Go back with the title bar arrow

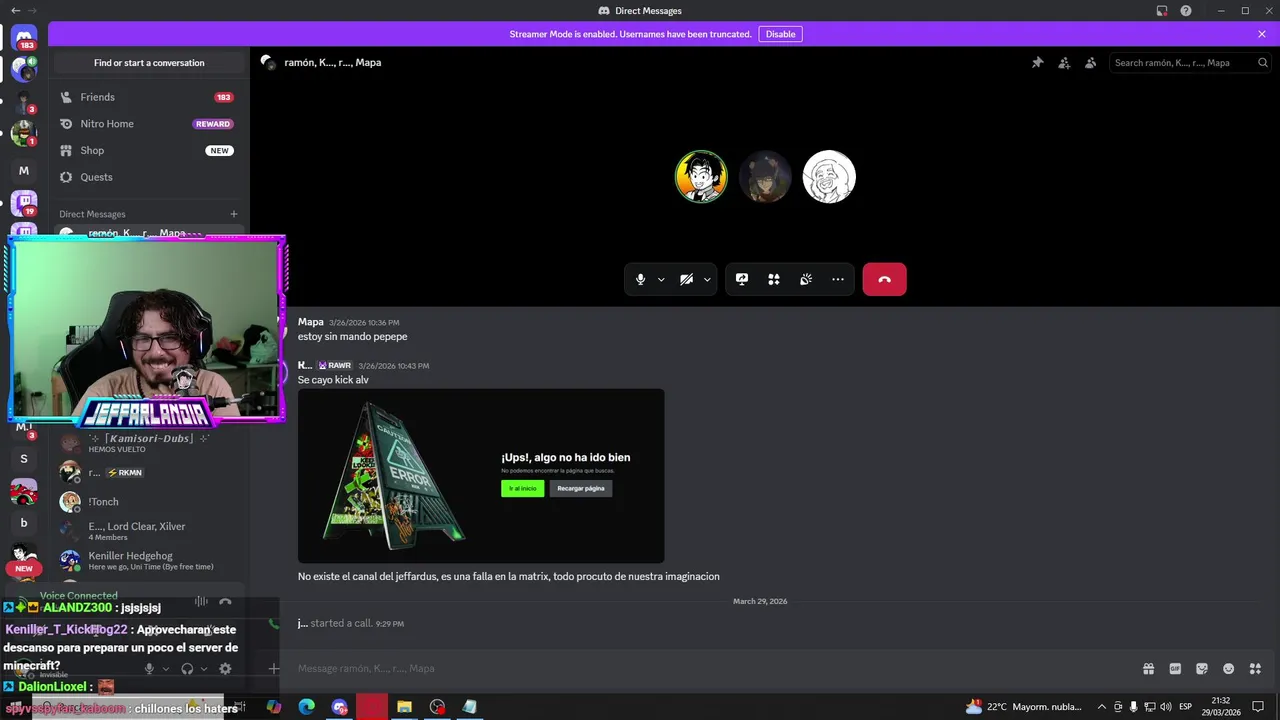[x=15, y=11]
